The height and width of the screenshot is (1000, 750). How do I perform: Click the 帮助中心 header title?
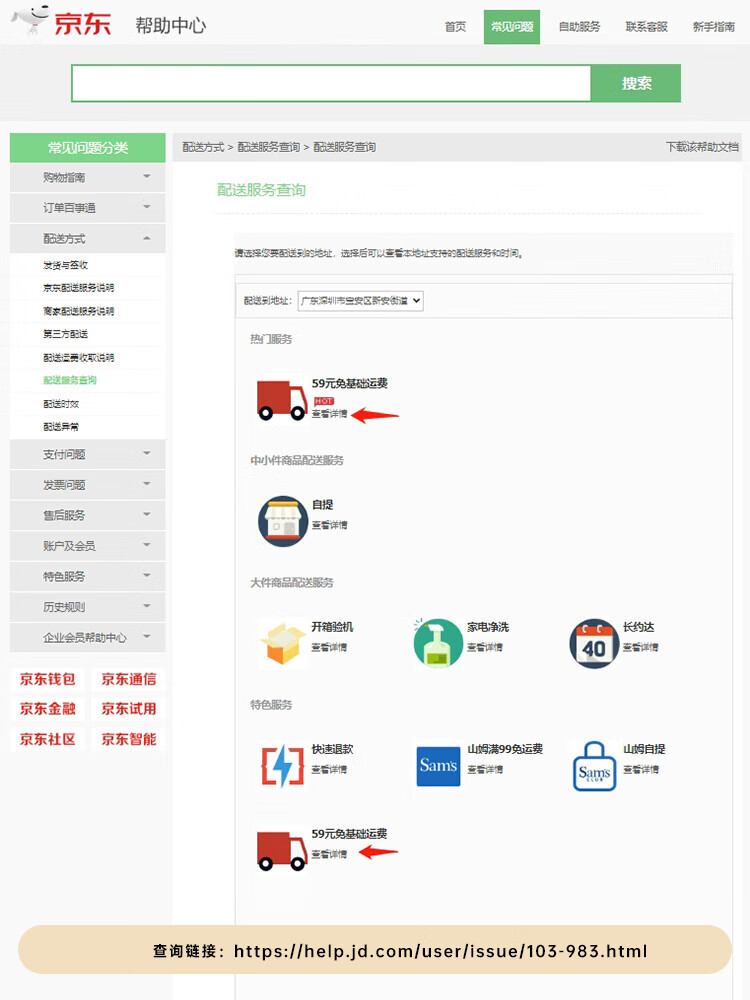[170, 26]
